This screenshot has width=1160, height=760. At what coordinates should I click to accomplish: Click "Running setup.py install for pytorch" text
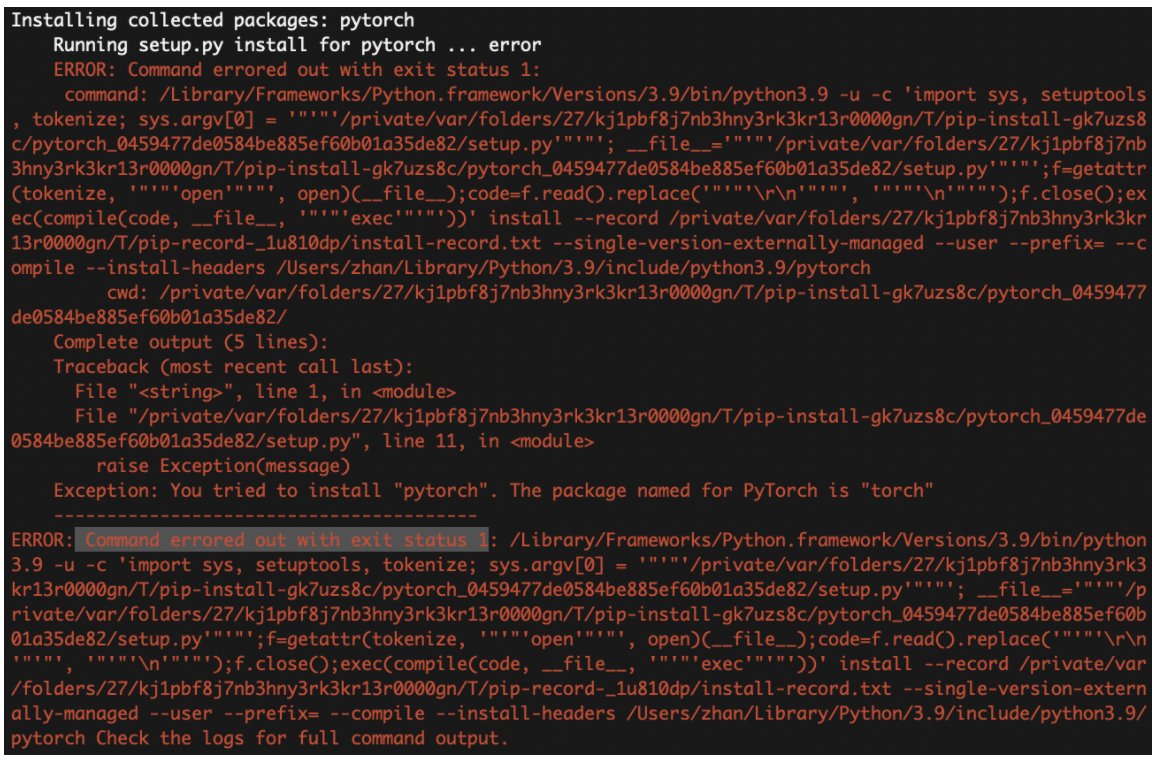[x=244, y=45]
